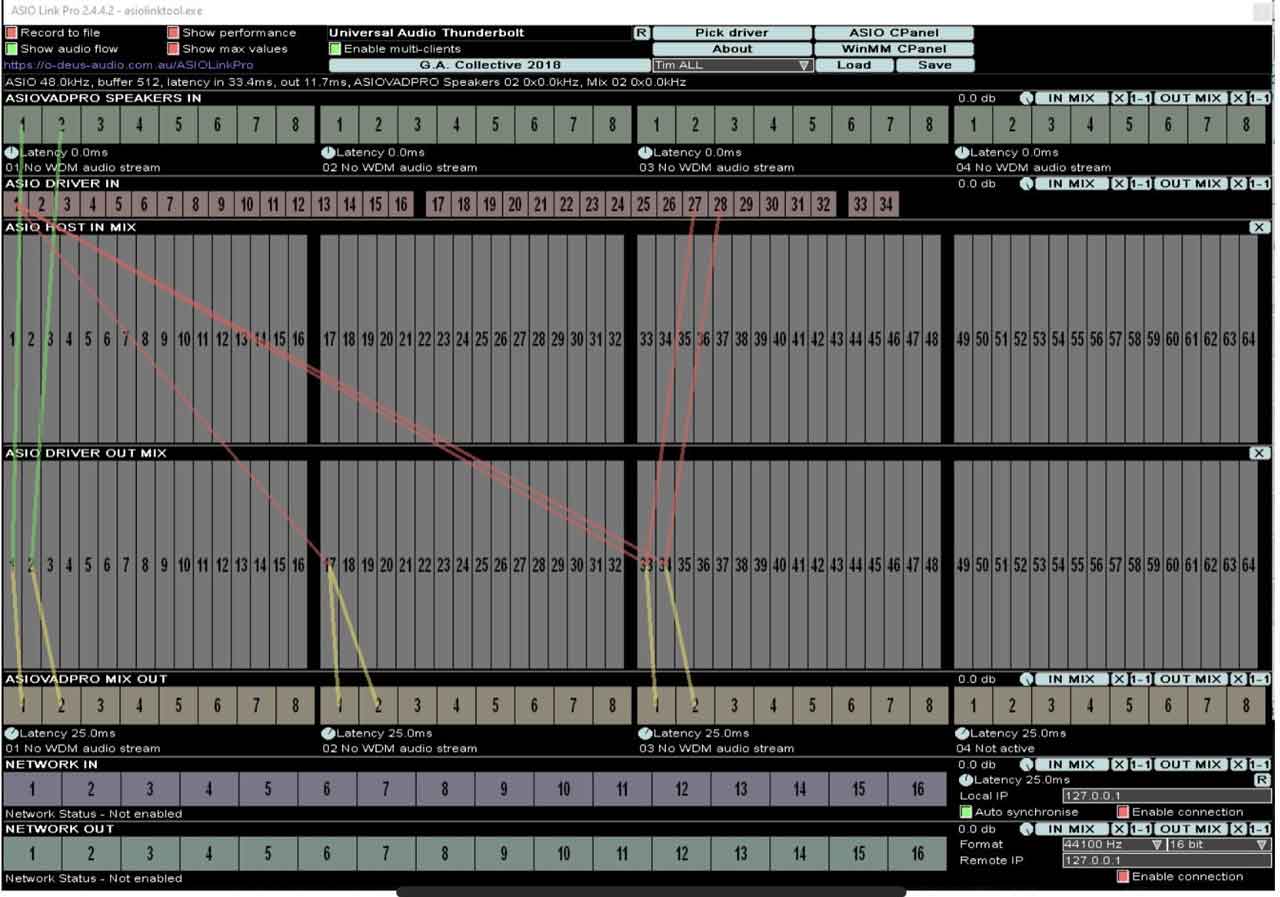Open the About dialog

pyautogui.click(x=732, y=49)
